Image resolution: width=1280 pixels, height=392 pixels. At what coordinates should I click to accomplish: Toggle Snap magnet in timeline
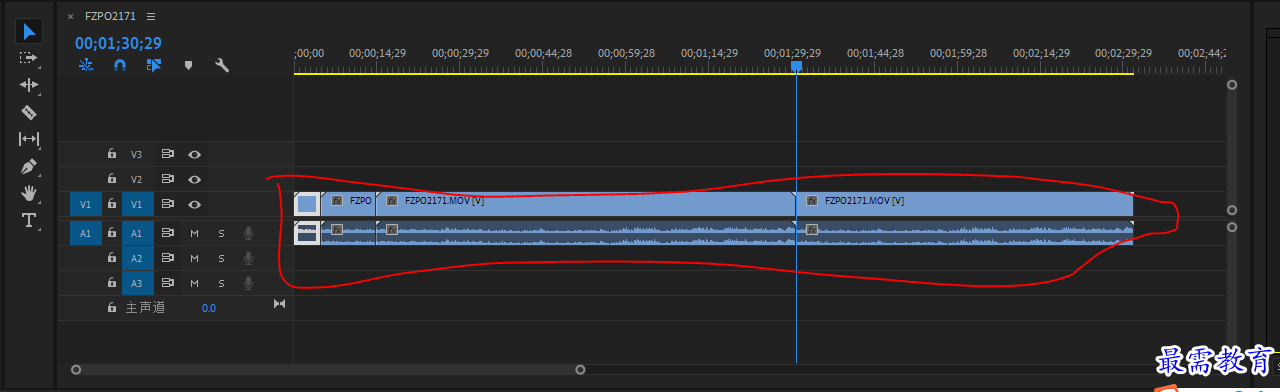pos(120,65)
